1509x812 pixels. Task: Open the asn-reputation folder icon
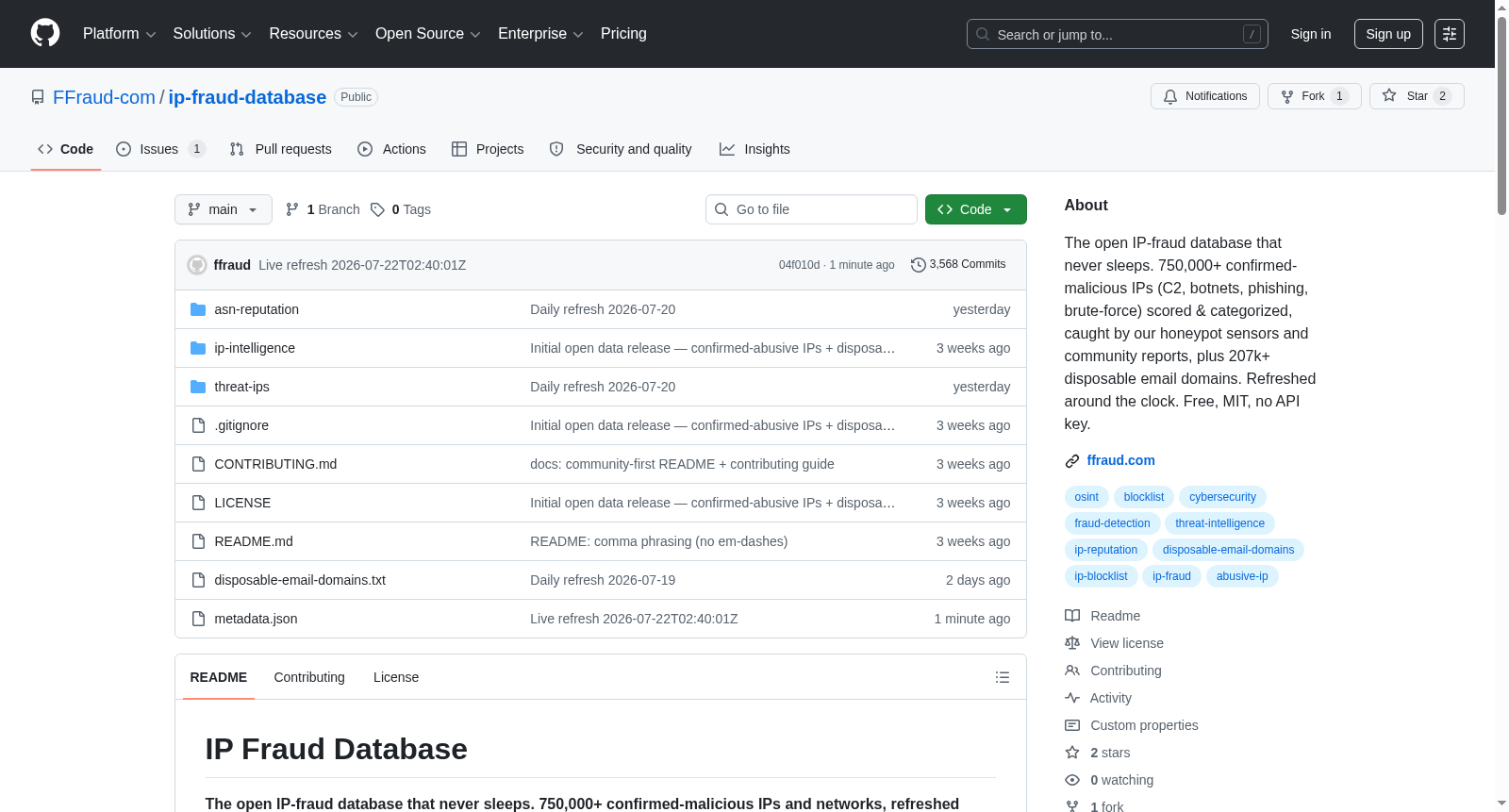pyautogui.click(x=198, y=309)
